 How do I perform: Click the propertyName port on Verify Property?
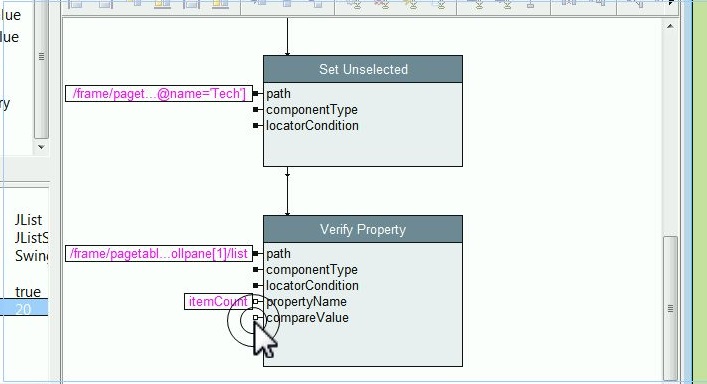point(256,302)
